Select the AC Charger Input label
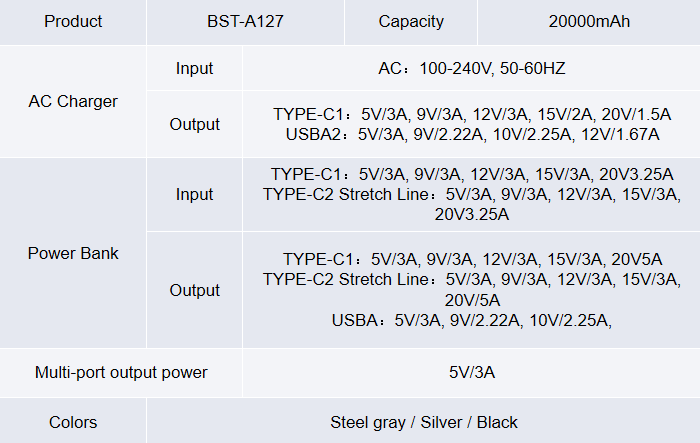This screenshot has height=443, width=700. [194, 68]
